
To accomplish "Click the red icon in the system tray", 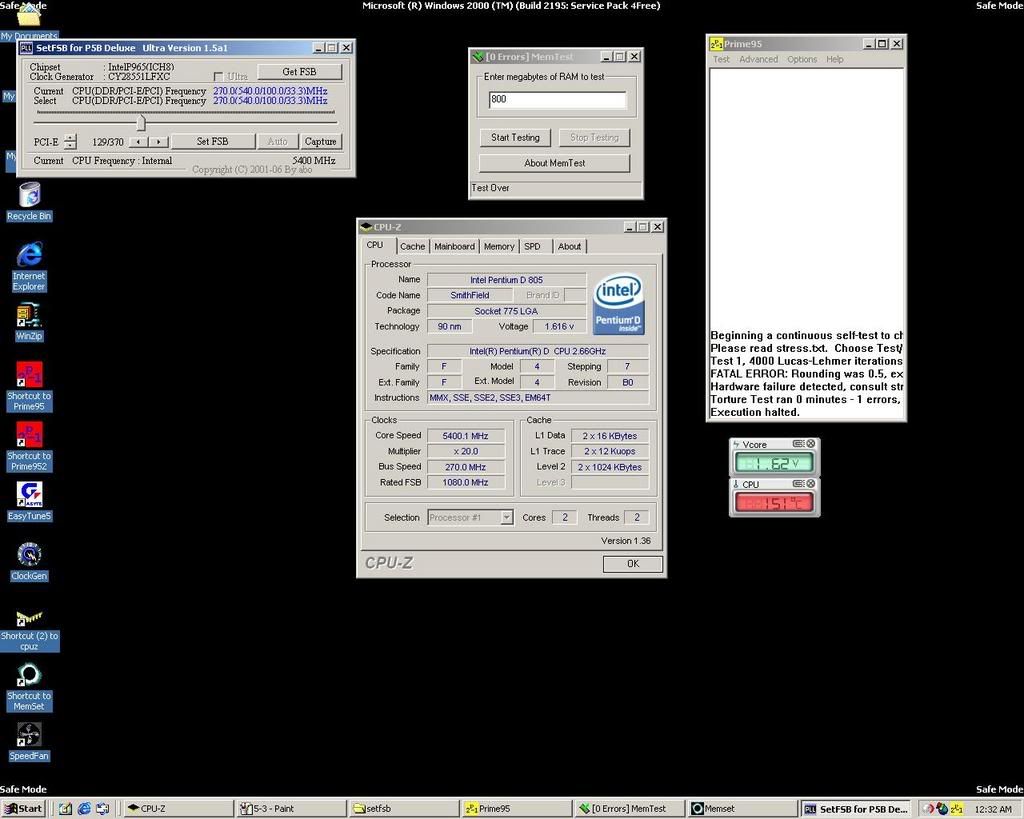I will (x=929, y=809).
